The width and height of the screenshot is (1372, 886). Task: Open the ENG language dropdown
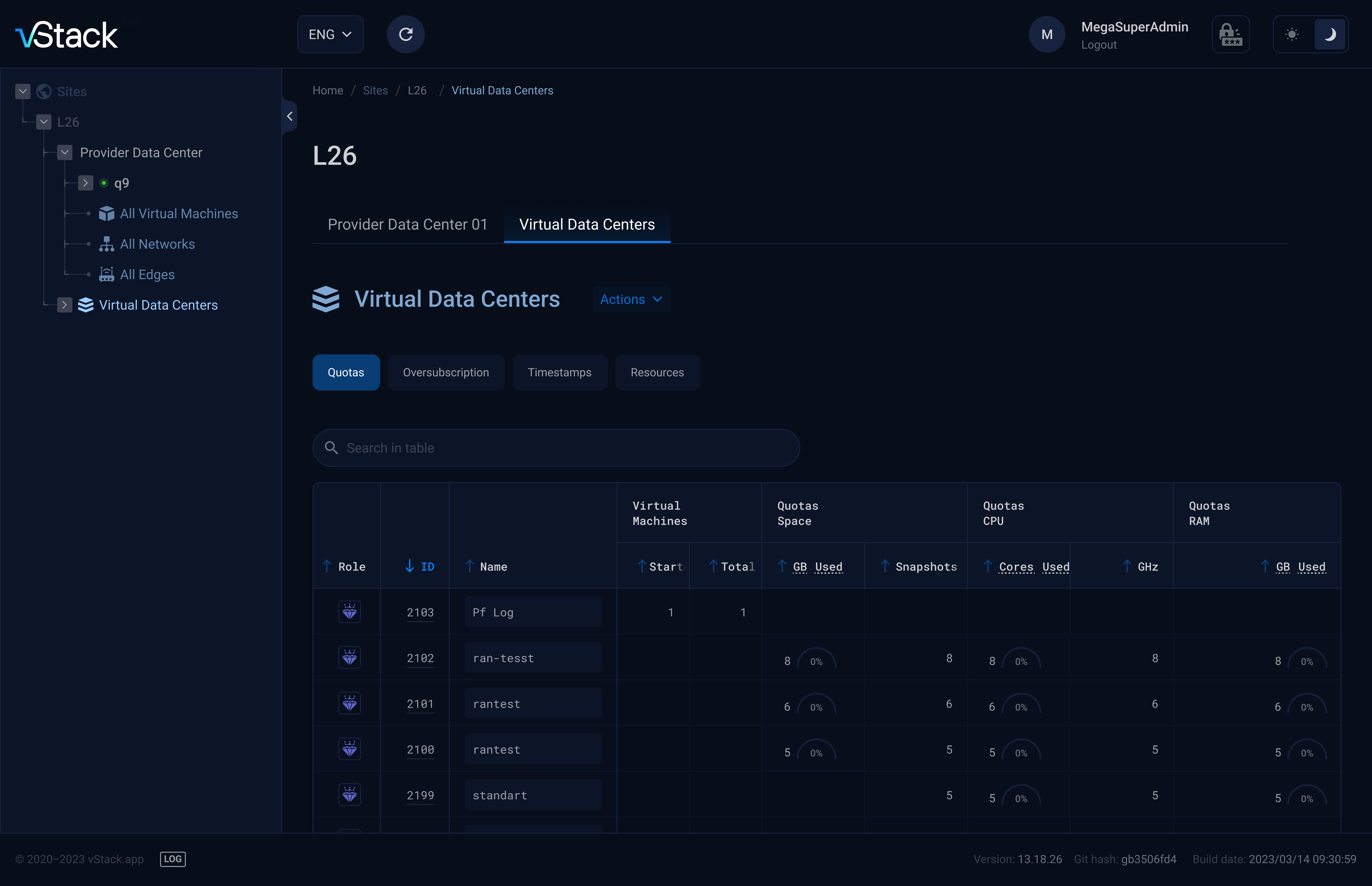pyautogui.click(x=330, y=35)
